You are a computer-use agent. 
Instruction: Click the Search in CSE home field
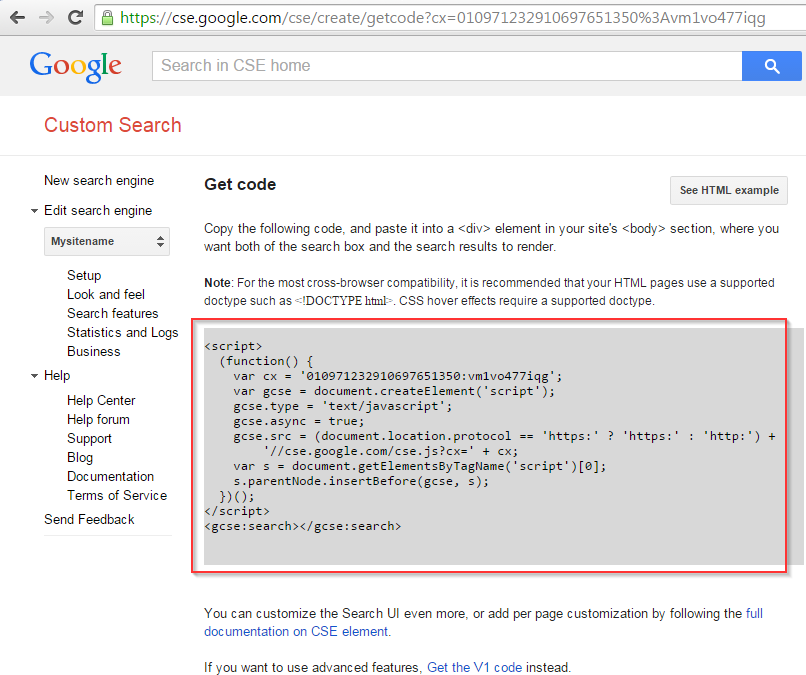click(447, 66)
